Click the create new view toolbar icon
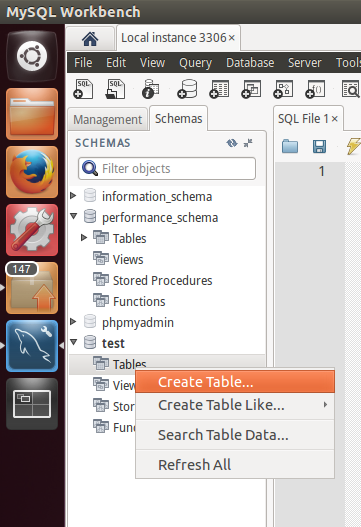The width and height of the screenshot is (361, 527). point(251,89)
